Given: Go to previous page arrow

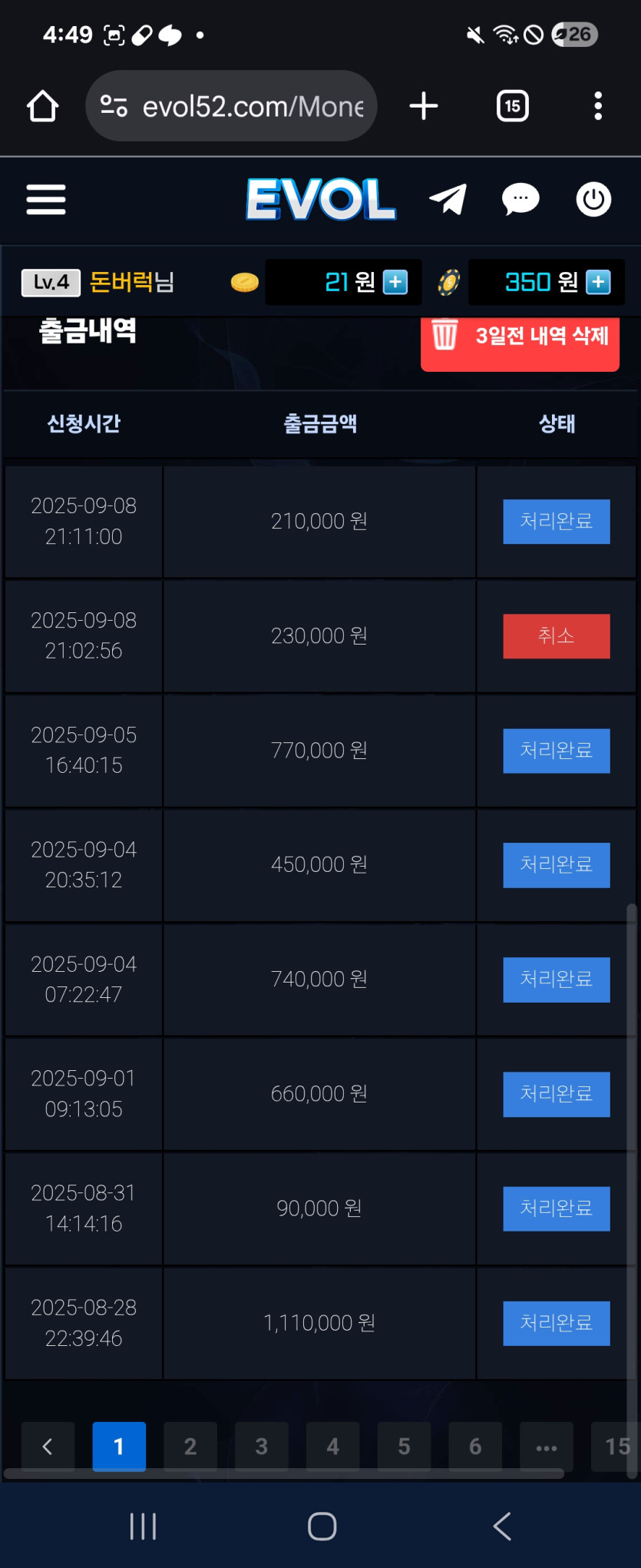Looking at the screenshot, I should (x=48, y=1447).
